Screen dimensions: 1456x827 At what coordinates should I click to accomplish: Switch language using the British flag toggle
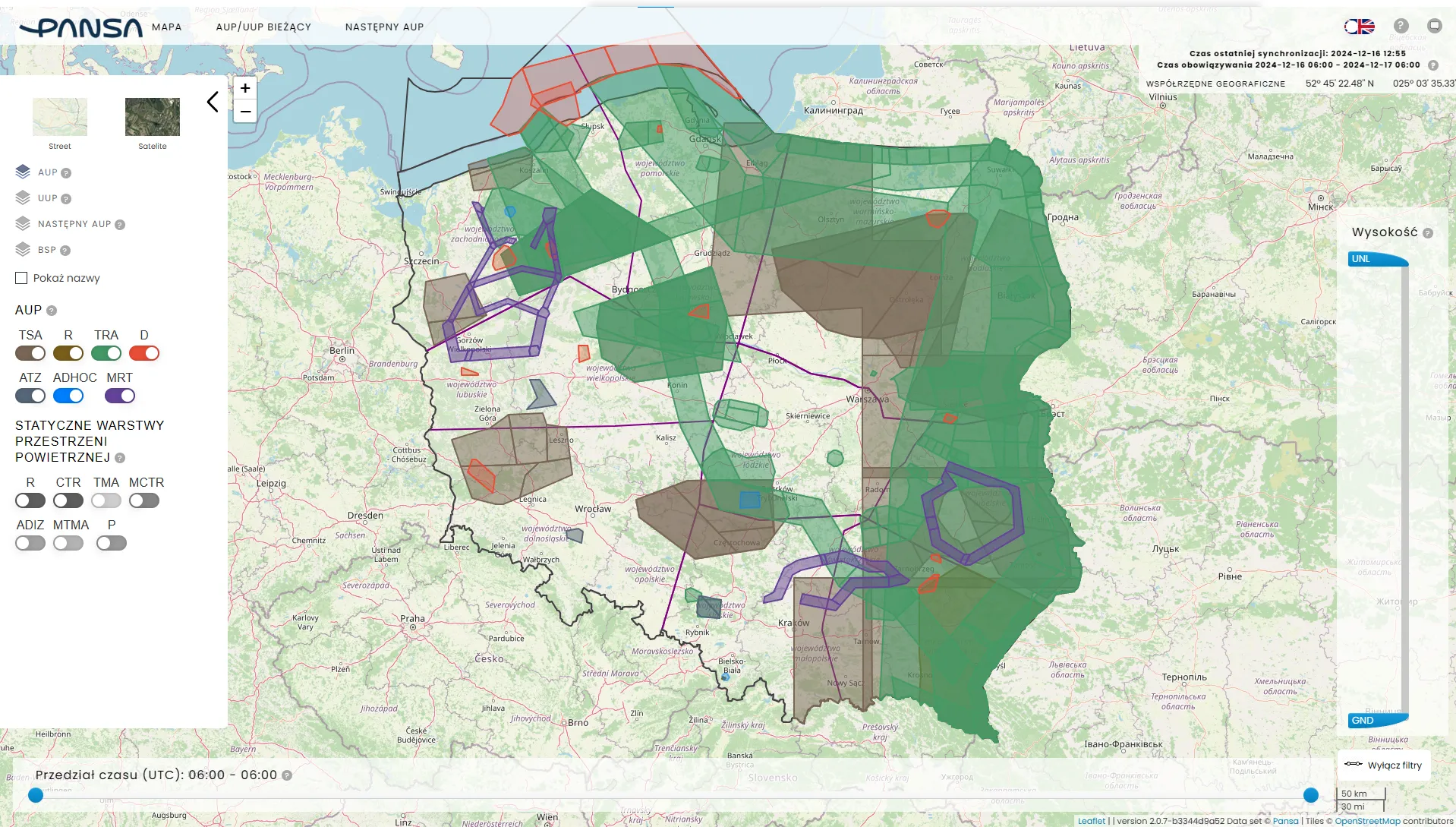[x=1361, y=26]
